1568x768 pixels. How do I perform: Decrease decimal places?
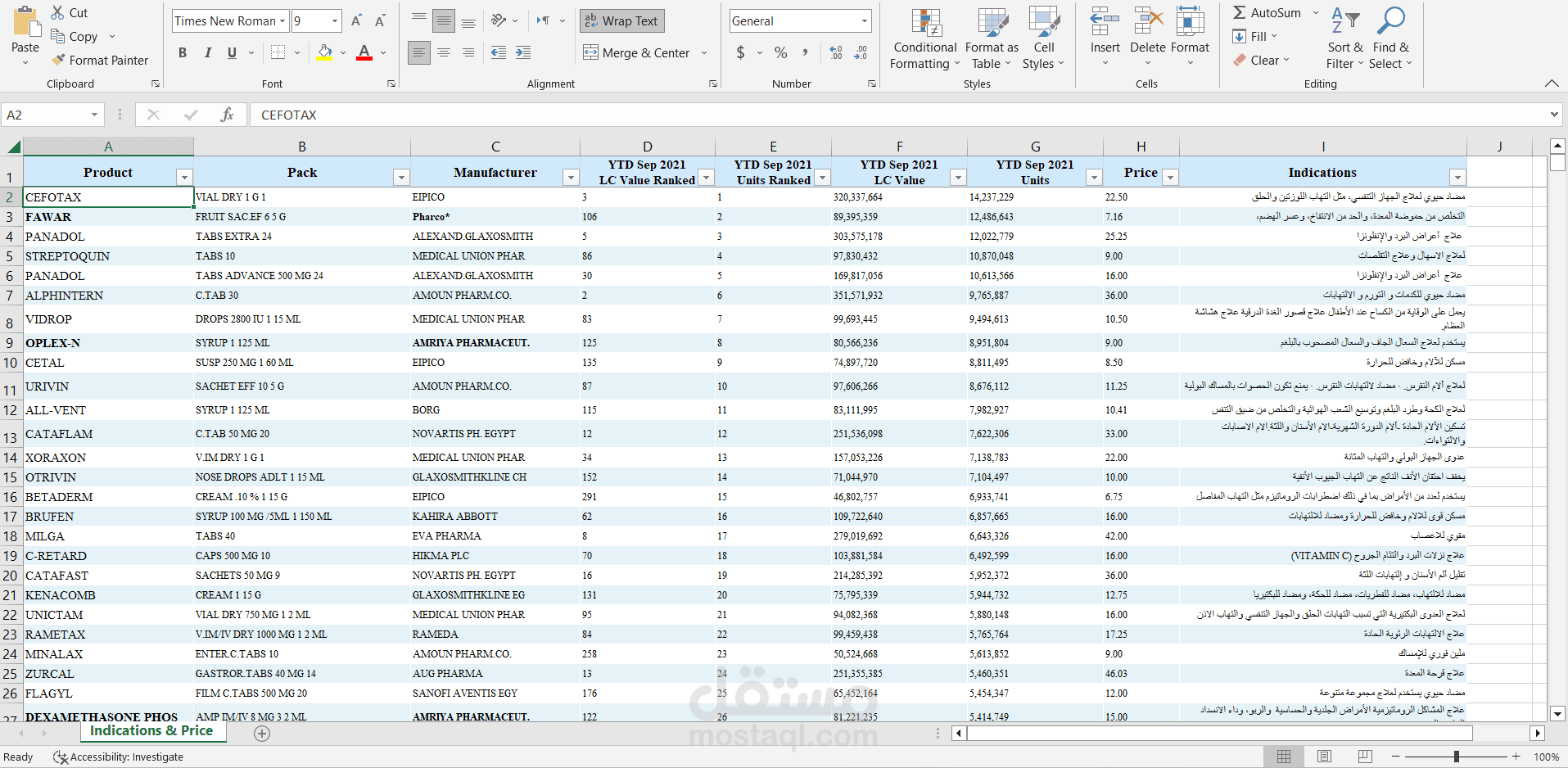tap(861, 52)
